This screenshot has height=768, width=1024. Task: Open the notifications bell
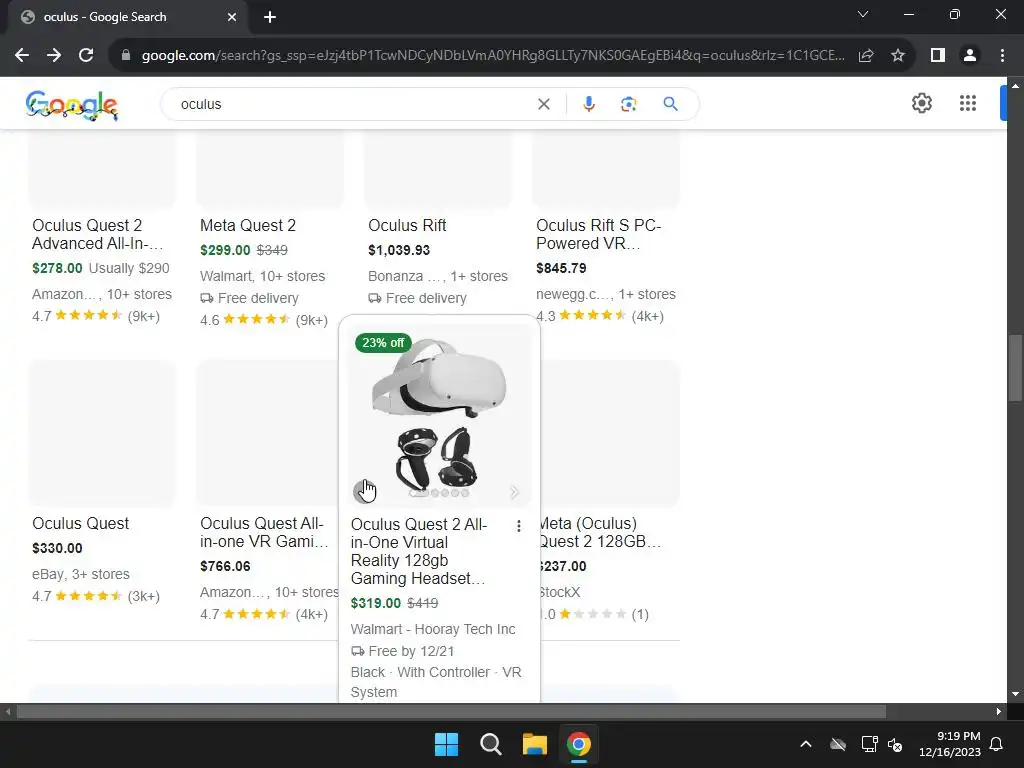click(997, 744)
